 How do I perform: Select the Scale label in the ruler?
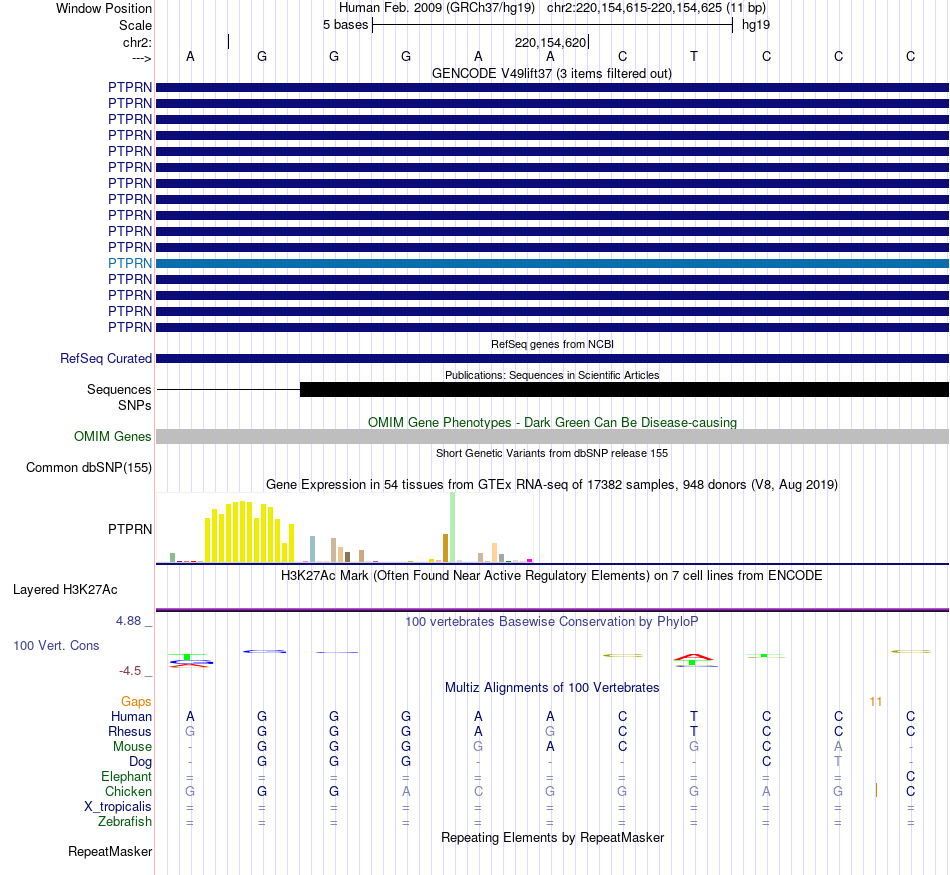pyautogui.click(x=135, y=25)
